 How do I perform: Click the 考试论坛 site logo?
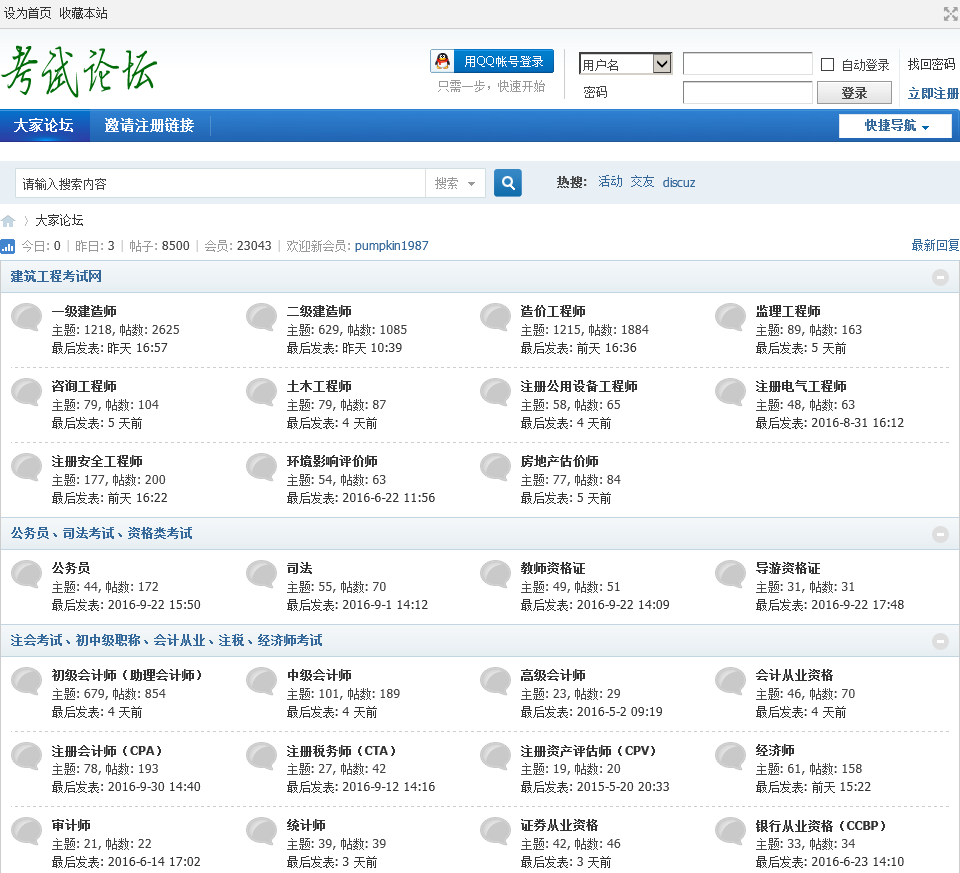80,71
